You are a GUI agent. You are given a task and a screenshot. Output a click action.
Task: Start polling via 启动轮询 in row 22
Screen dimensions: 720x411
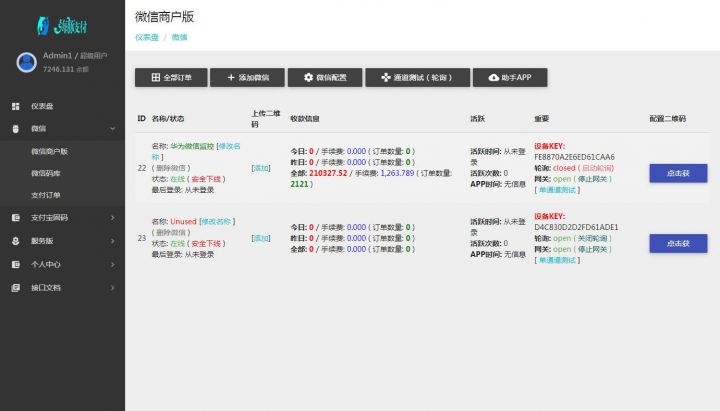597,168
